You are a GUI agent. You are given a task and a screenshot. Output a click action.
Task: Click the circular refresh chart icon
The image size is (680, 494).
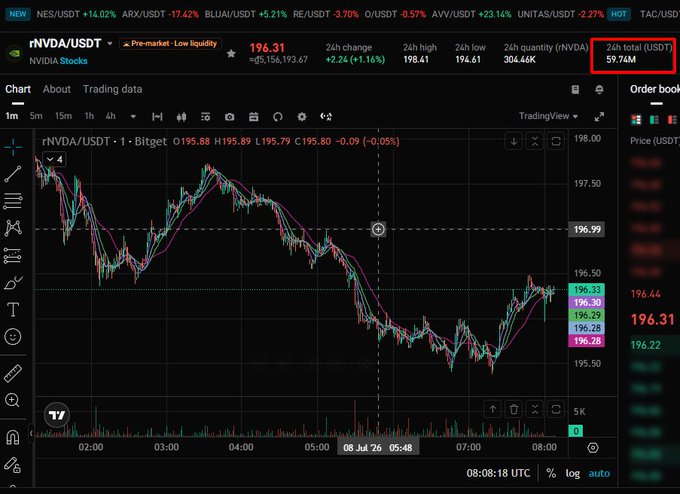(278, 117)
